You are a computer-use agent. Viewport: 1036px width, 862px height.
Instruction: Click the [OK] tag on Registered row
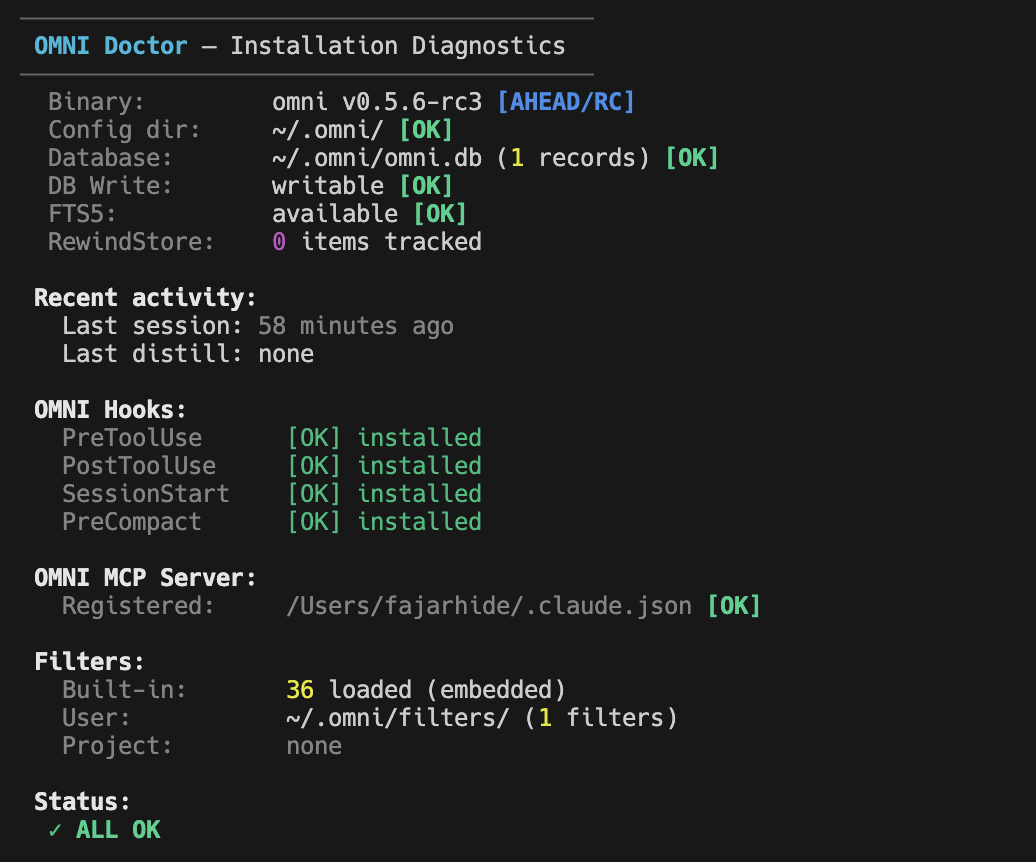point(734,606)
